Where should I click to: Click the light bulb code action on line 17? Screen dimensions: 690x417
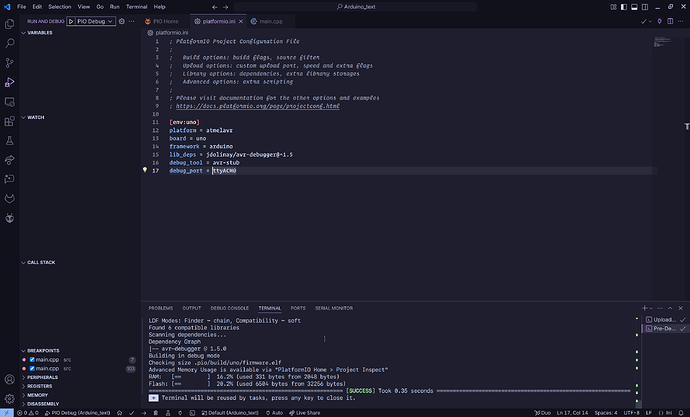point(145,170)
